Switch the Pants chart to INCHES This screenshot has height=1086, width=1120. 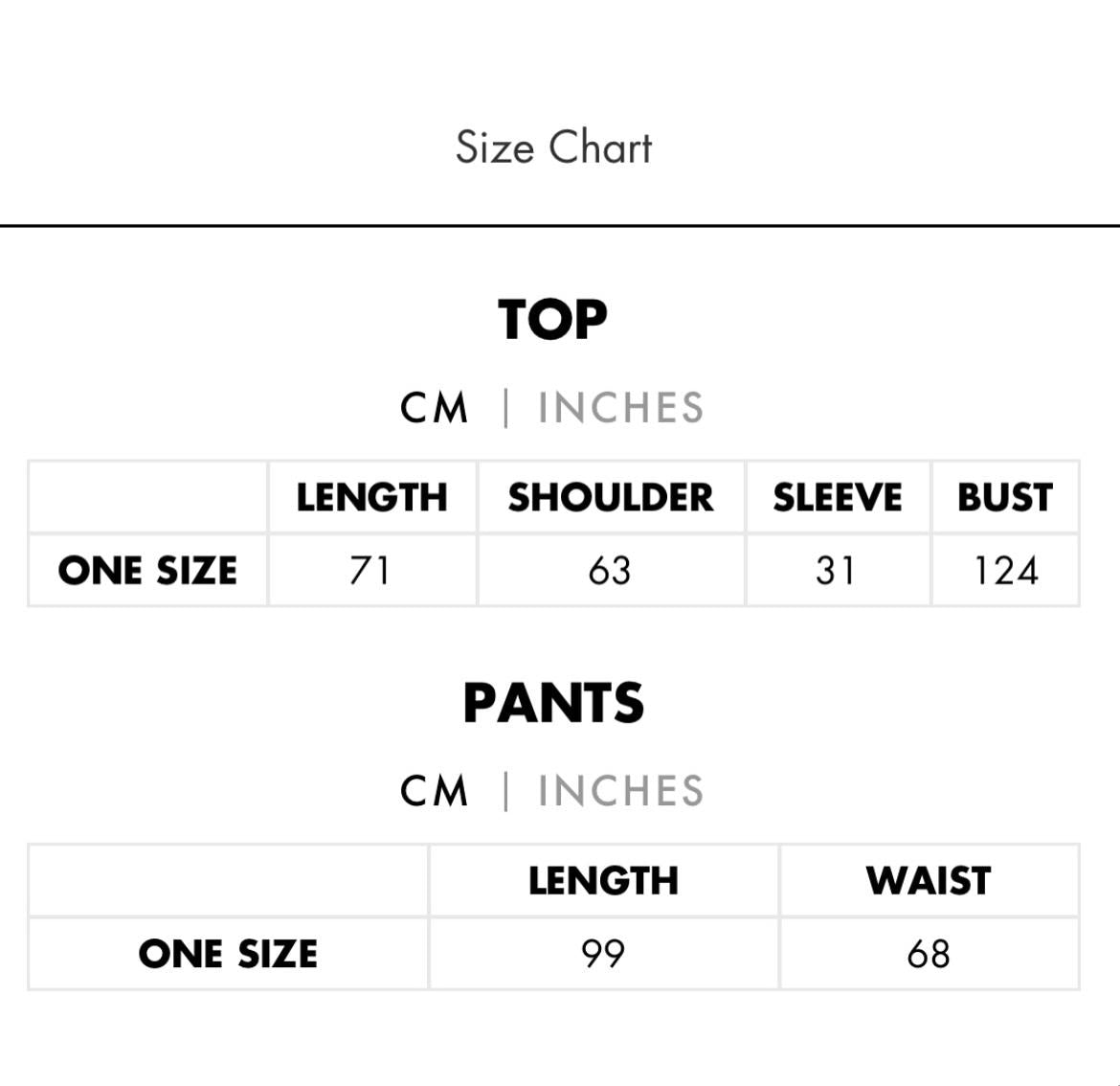coord(620,791)
